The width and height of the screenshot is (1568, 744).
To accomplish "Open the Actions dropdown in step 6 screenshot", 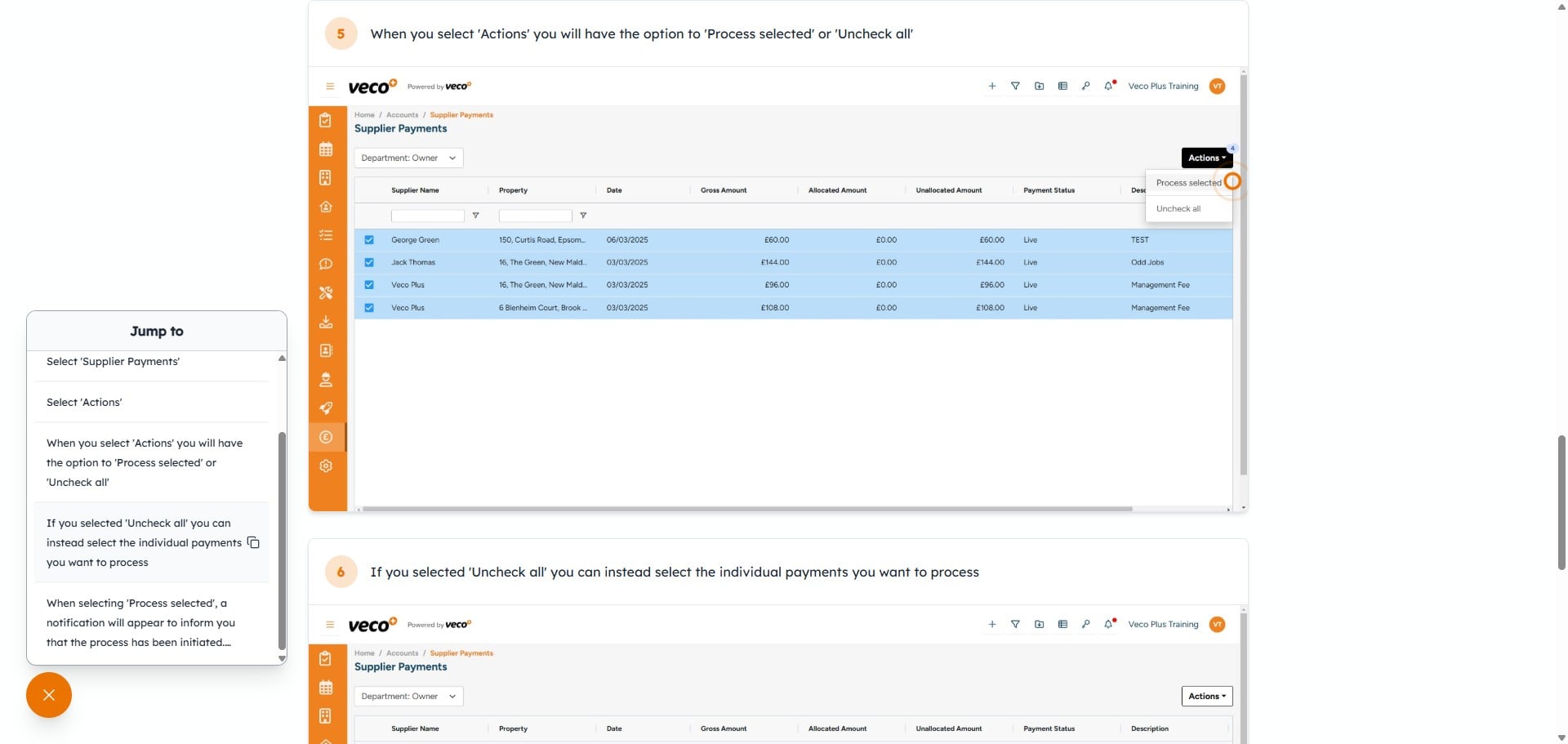I will click(1206, 696).
